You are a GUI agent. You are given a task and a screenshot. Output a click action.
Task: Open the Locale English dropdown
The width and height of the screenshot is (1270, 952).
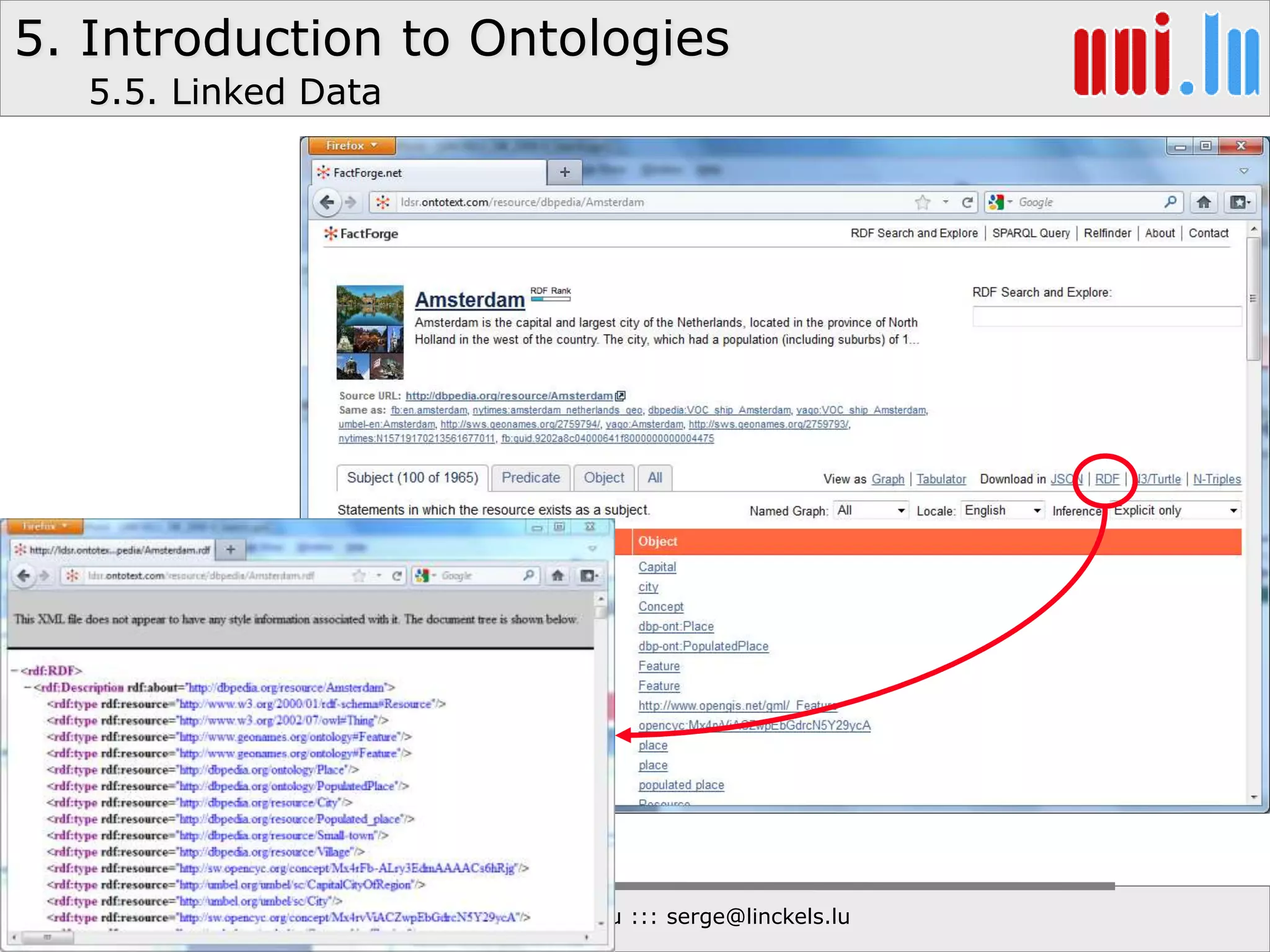coord(1002,511)
